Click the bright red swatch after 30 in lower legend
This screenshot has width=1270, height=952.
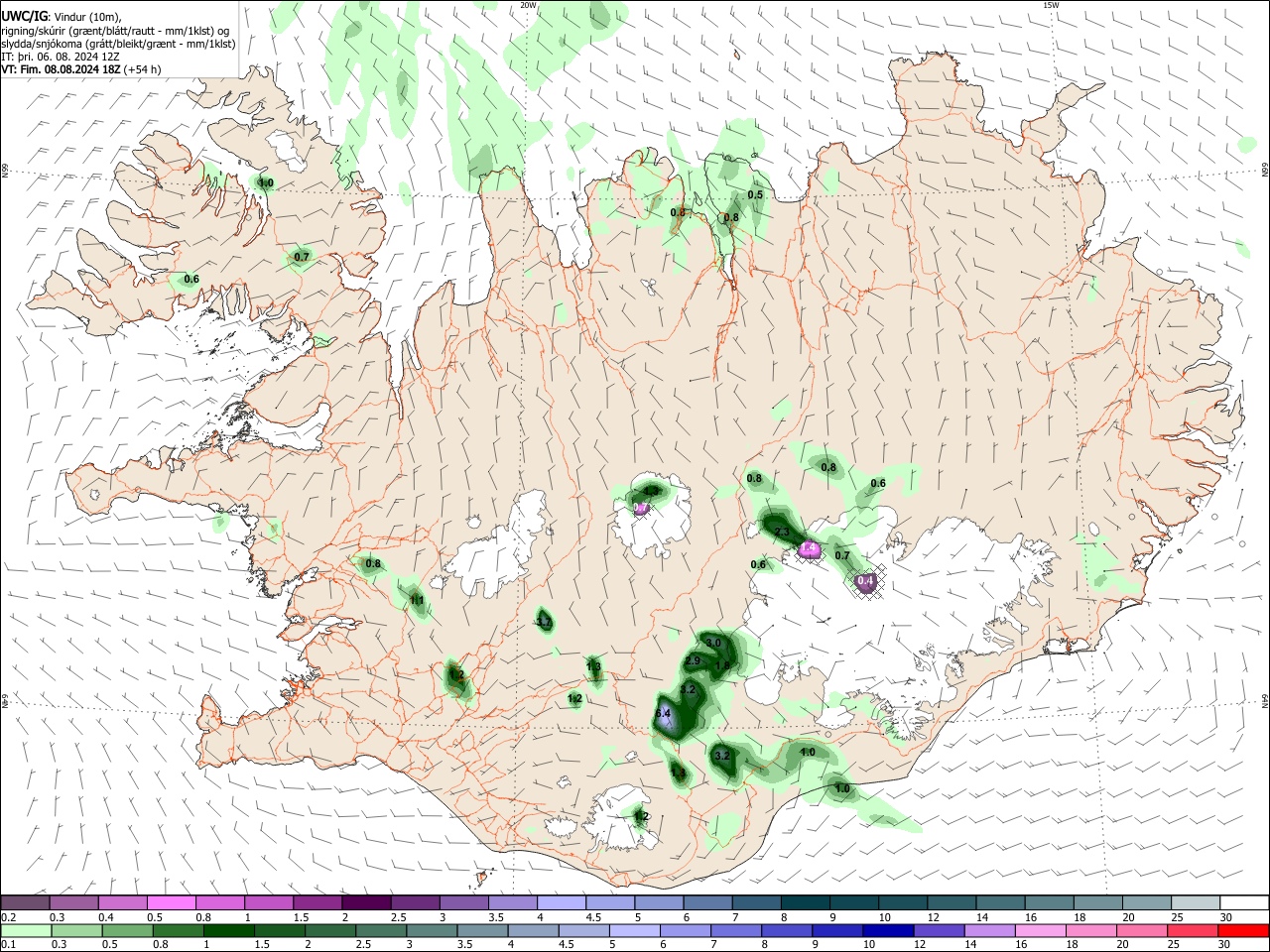pyautogui.click(x=1242, y=930)
